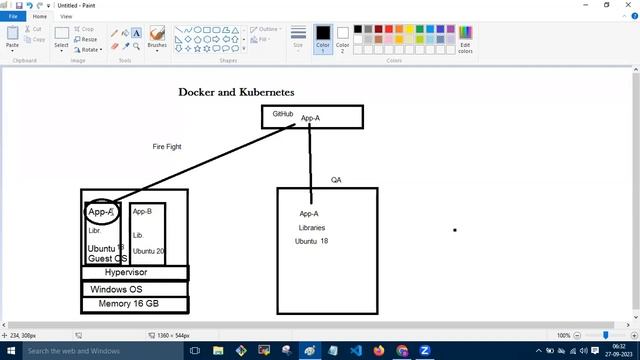The image size is (640, 360).
Task: Open the Brushes dropdown arrow
Action: coord(157,51)
